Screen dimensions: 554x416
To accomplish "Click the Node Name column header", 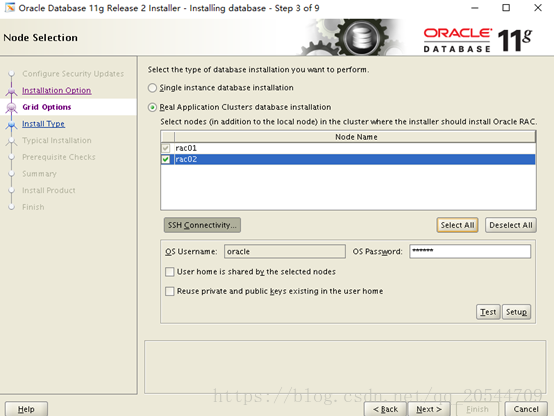I will tap(355, 137).
